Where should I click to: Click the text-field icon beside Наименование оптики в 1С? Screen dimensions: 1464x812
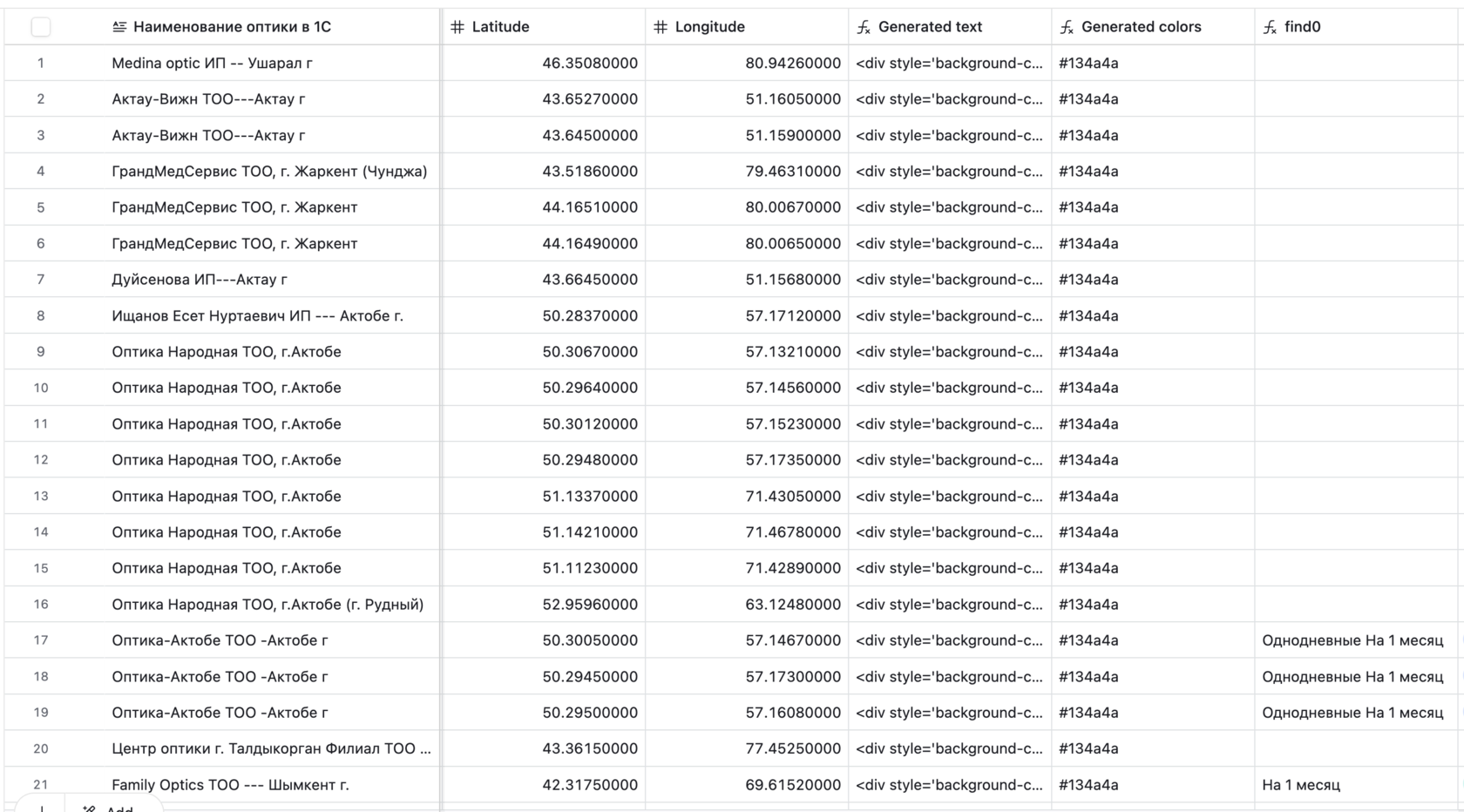[x=119, y=27]
